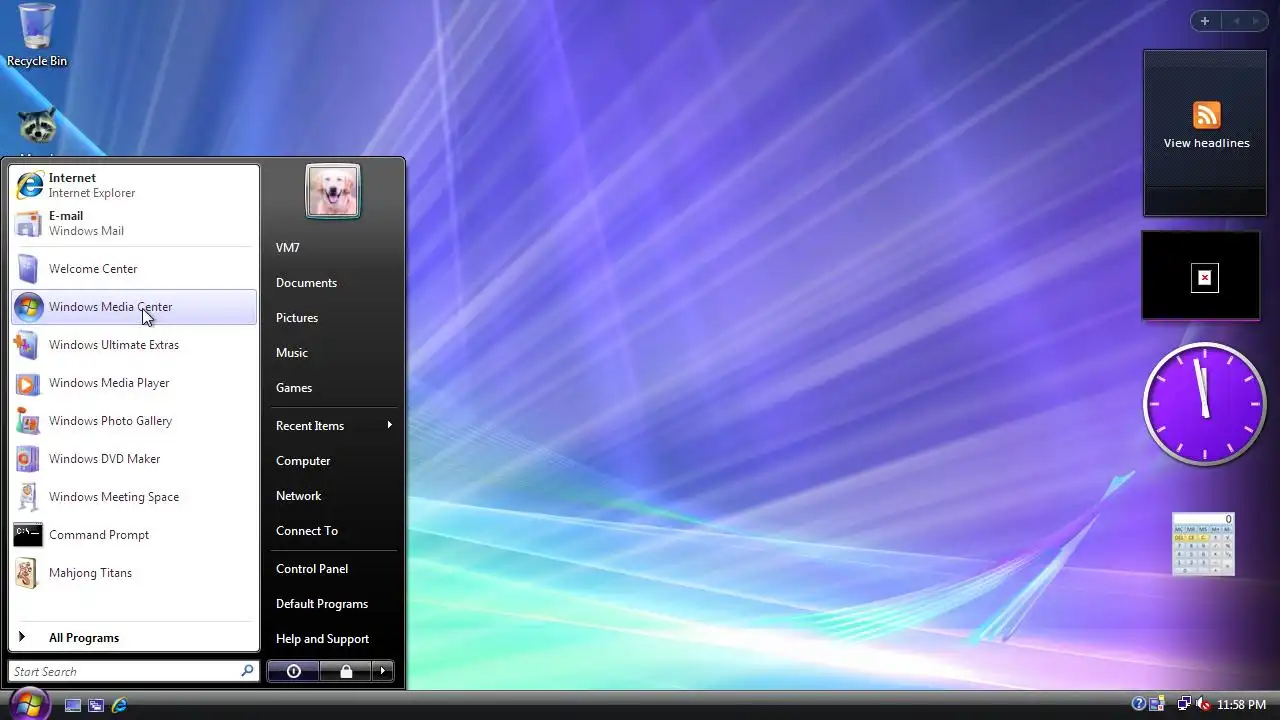Click the power button in Start menu
The height and width of the screenshot is (720, 1280).
(x=293, y=671)
